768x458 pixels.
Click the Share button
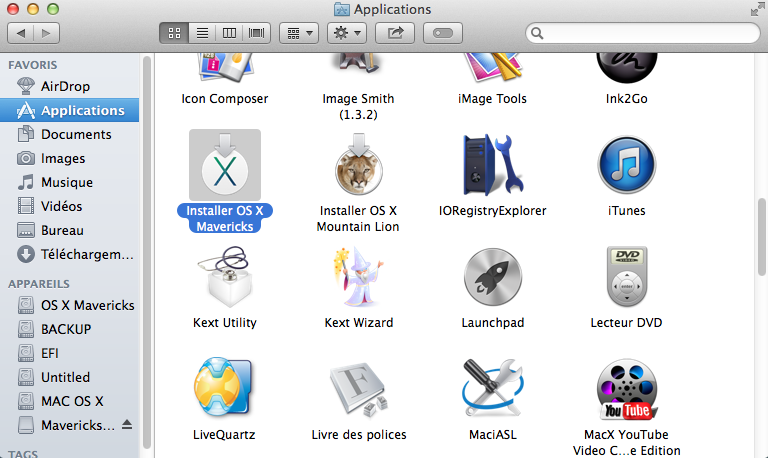tap(395, 33)
